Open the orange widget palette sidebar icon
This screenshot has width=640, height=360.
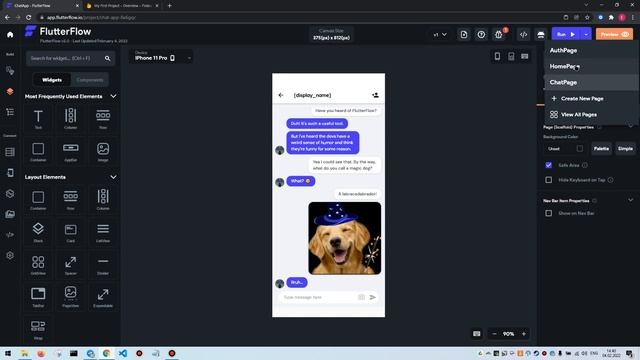10,91
